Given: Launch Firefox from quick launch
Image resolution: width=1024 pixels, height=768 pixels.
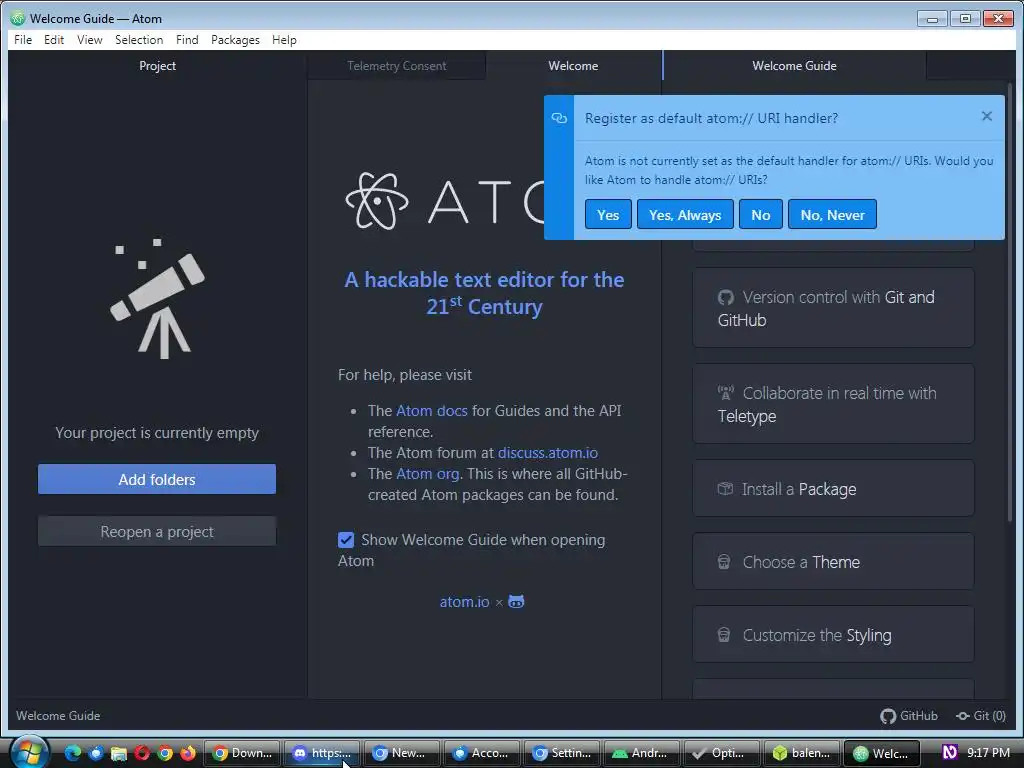Looking at the screenshot, I should (188, 753).
